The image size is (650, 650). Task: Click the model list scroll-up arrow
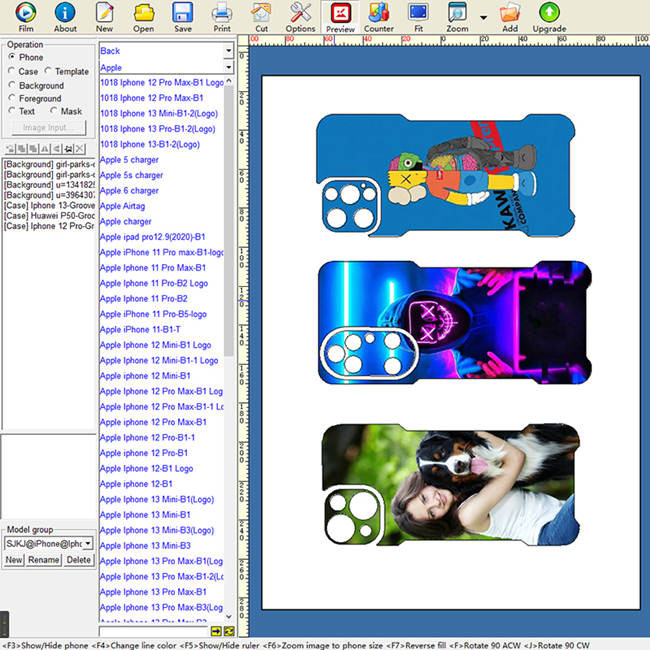pos(229,82)
